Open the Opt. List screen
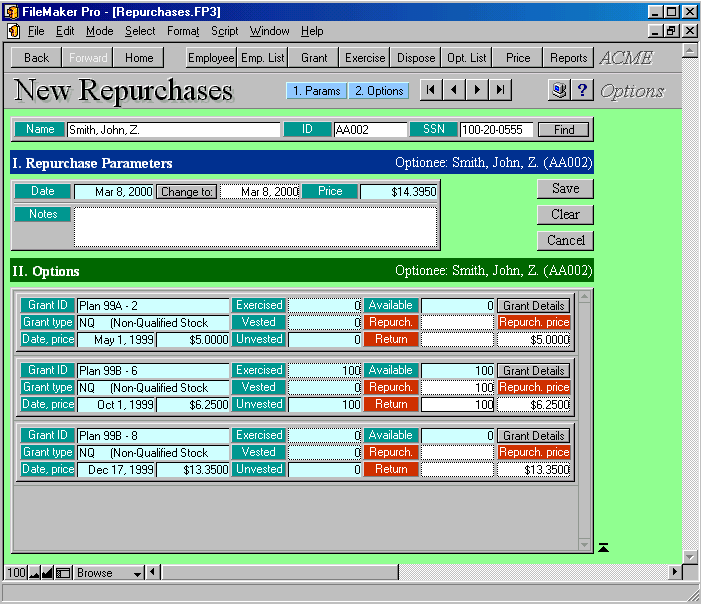Image resolution: width=701 pixels, height=604 pixels. pyautogui.click(x=467, y=58)
